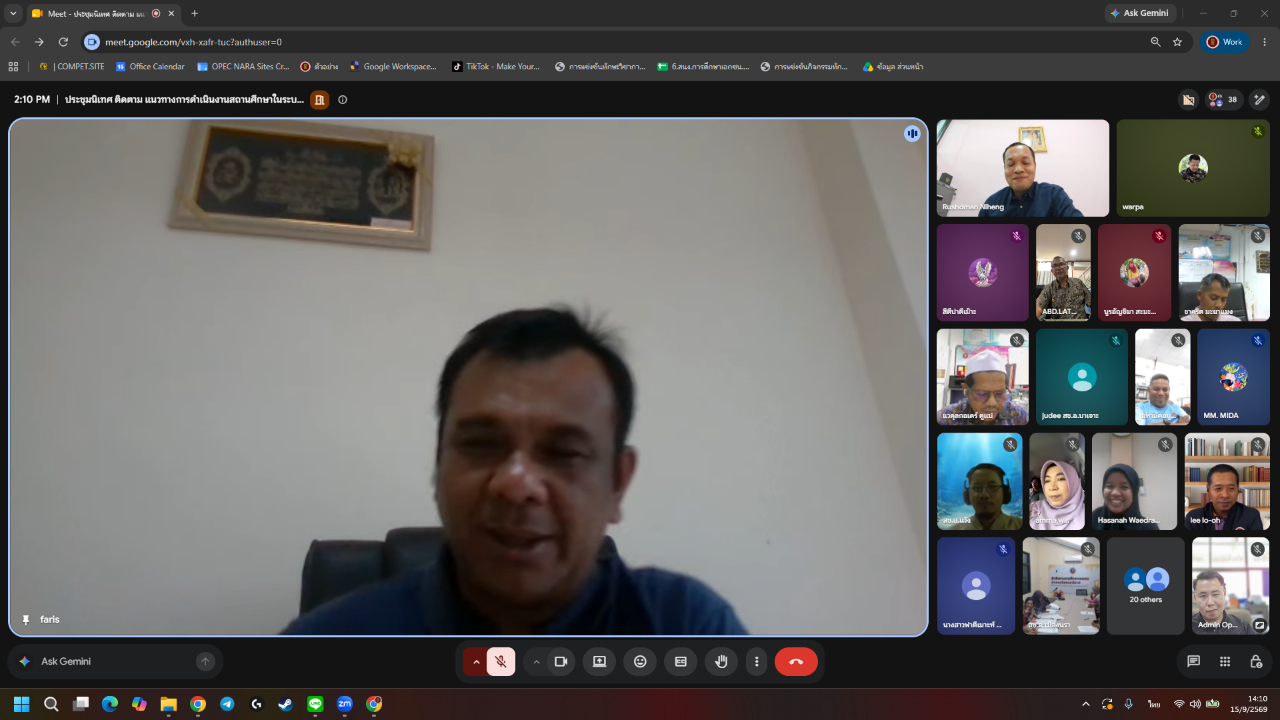Start screen sharing with Present now
The width and height of the screenshot is (1280, 720).
pos(599,661)
